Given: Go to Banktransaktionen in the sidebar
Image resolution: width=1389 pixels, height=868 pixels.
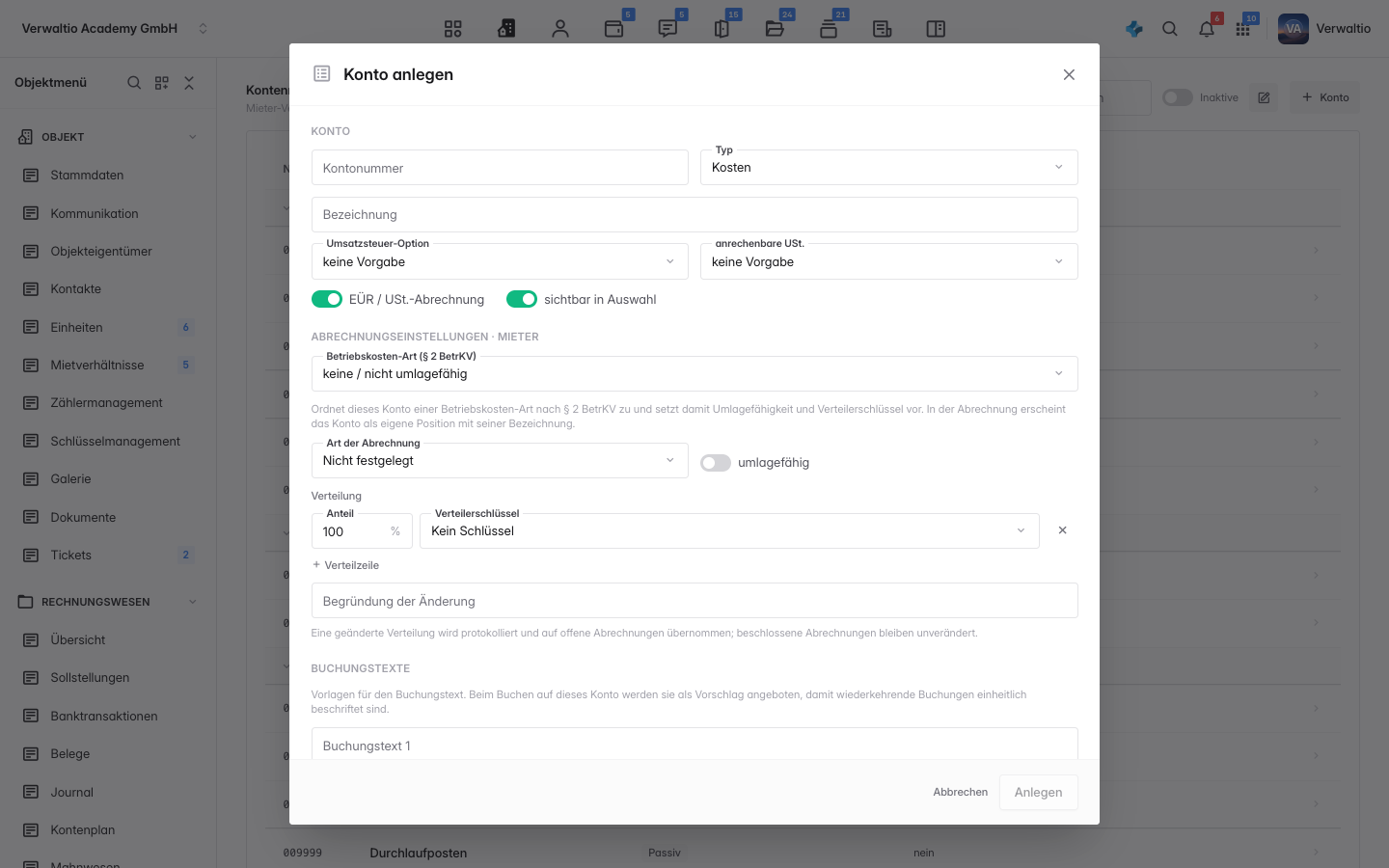Looking at the screenshot, I should click(104, 717).
